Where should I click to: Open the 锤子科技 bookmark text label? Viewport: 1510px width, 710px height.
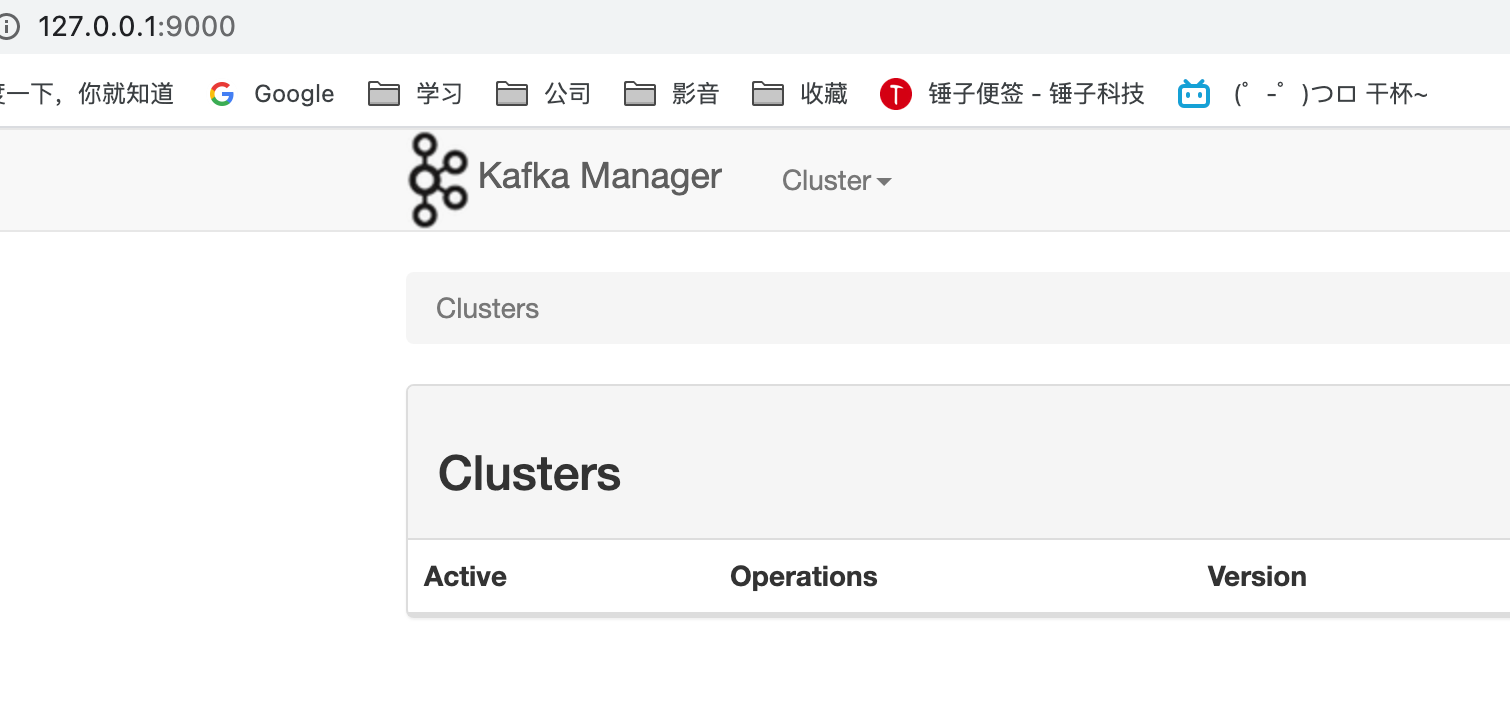pos(1037,94)
